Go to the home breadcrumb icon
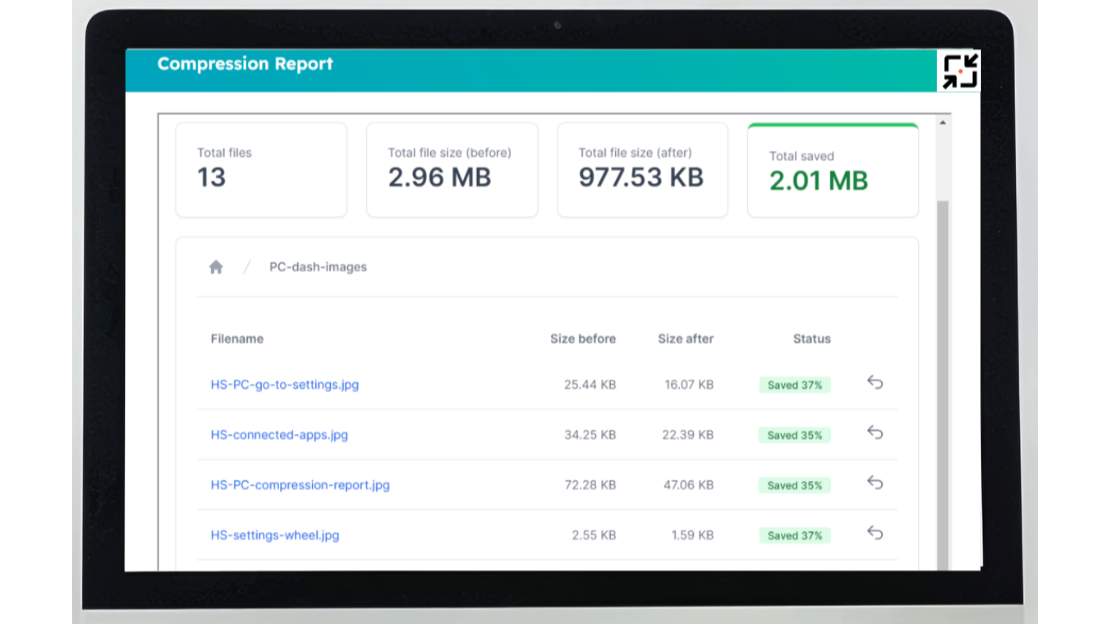Screen dimensions: 1110x624 216,267
